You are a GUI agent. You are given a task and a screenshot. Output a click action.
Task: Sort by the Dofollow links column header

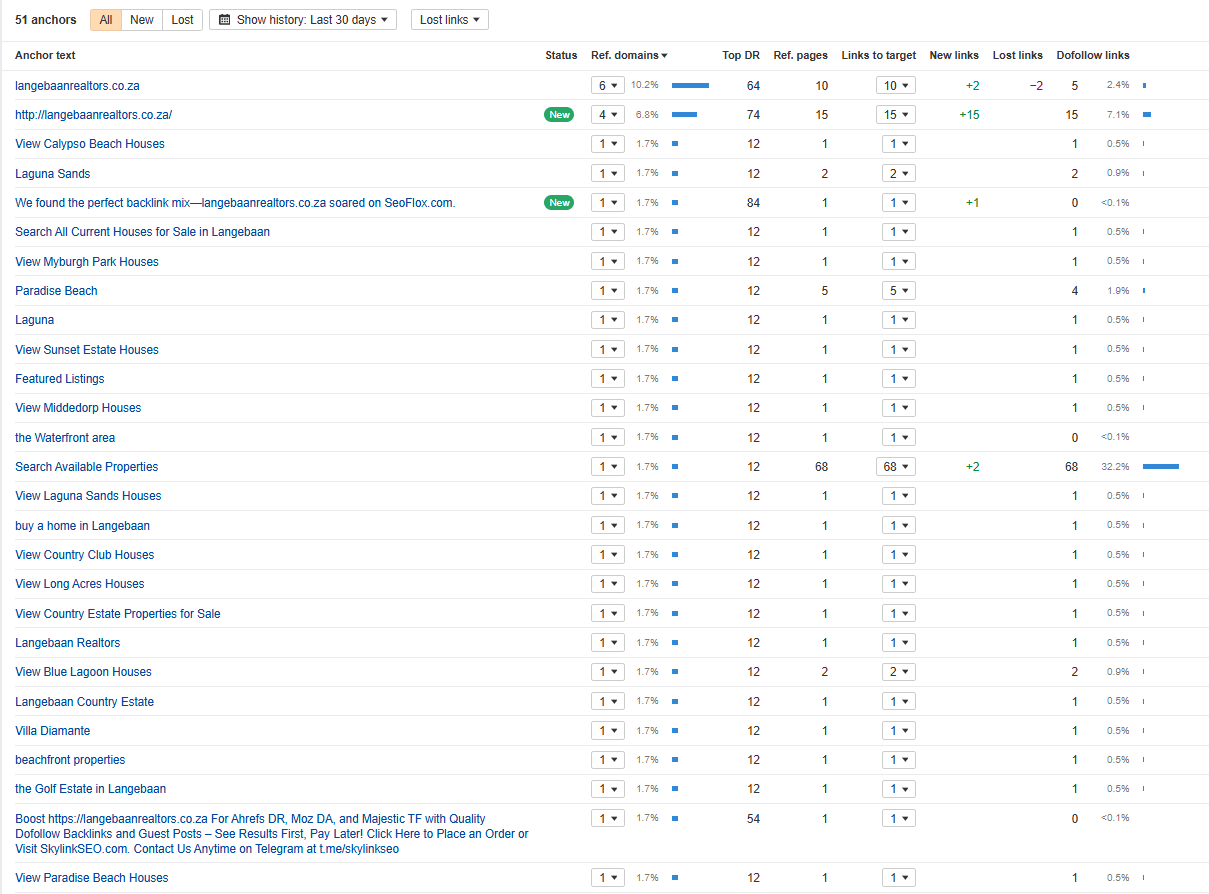(1093, 56)
